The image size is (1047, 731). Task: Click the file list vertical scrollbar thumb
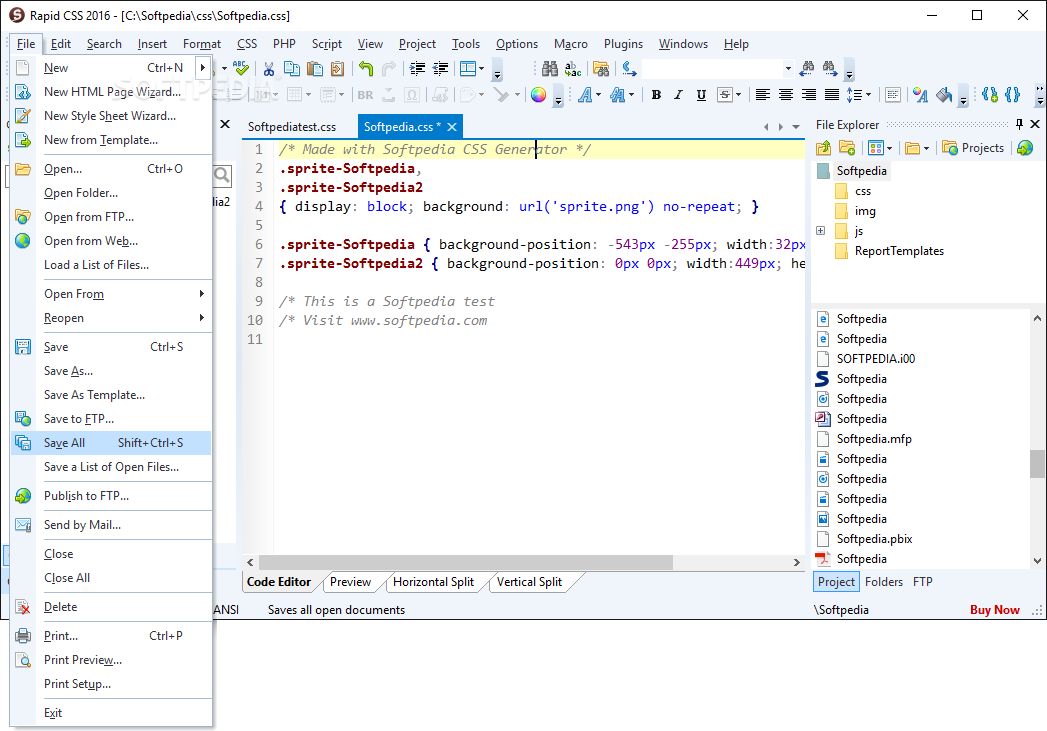point(1036,463)
